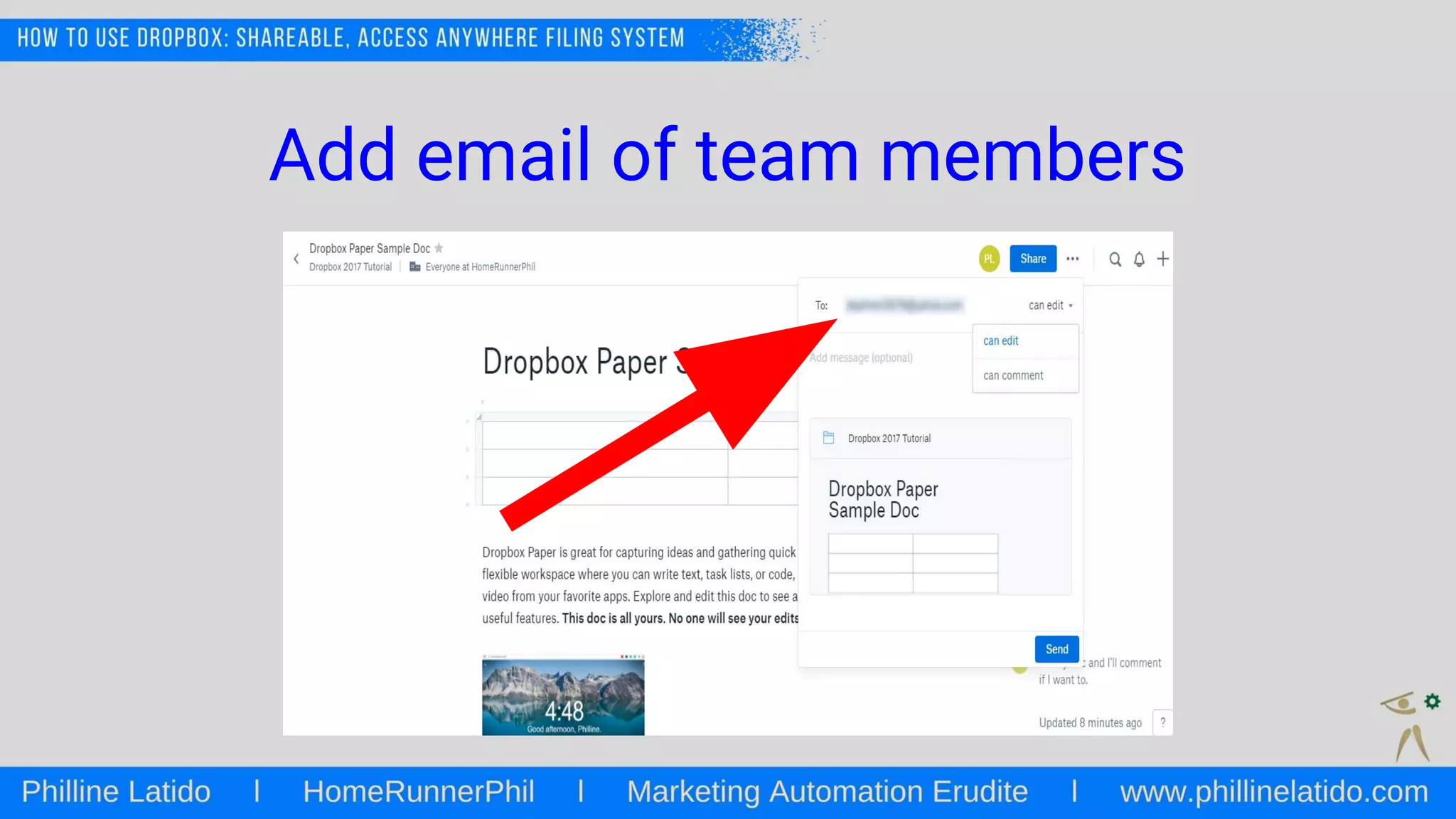Click the question mark help button
This screenshot has height=819, width=1456.
click(x=1162, y=722)
